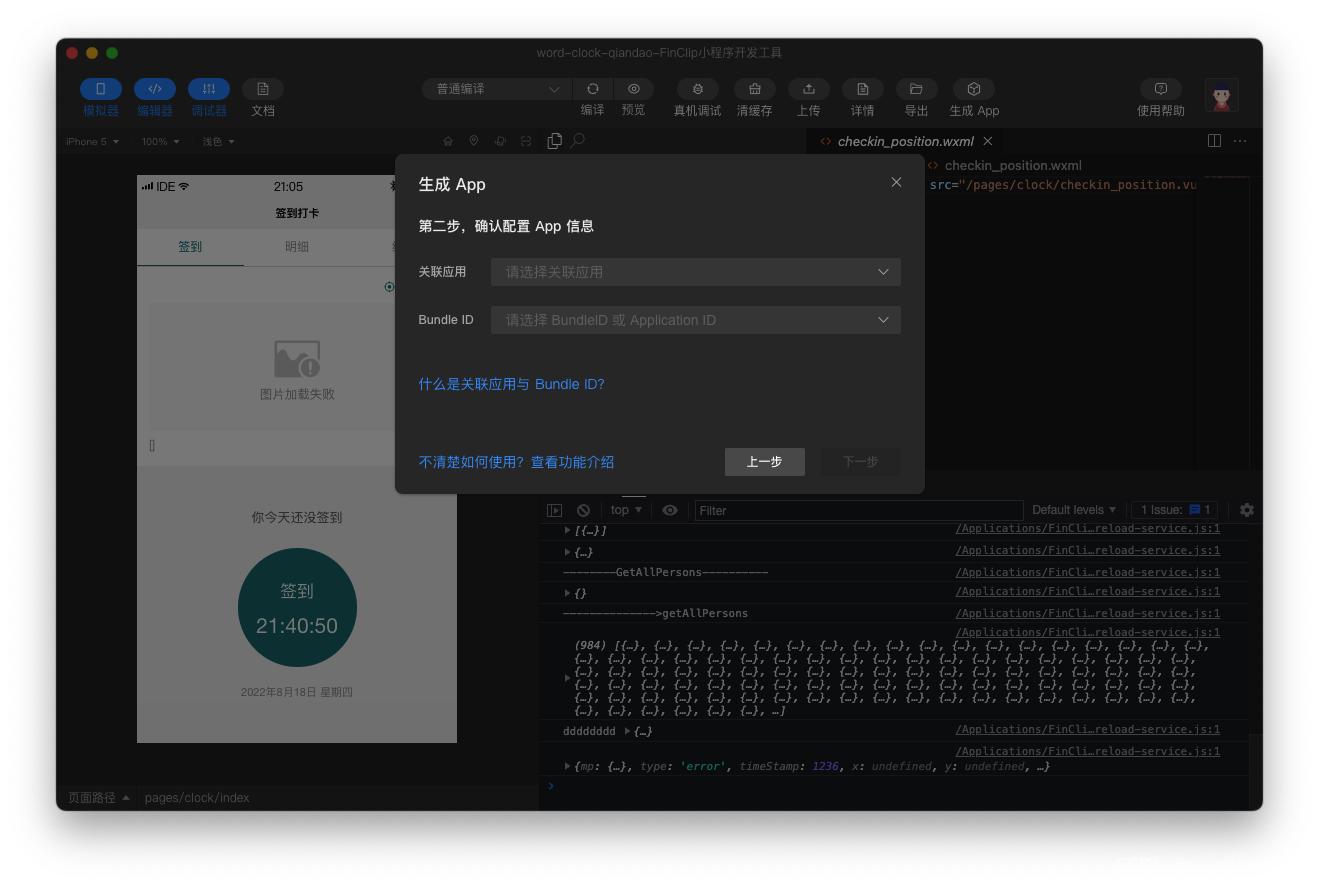The height and width of the screenshot is (885, 1319).
Task: Click the 上传 upload icon
Action: (808, 89)
